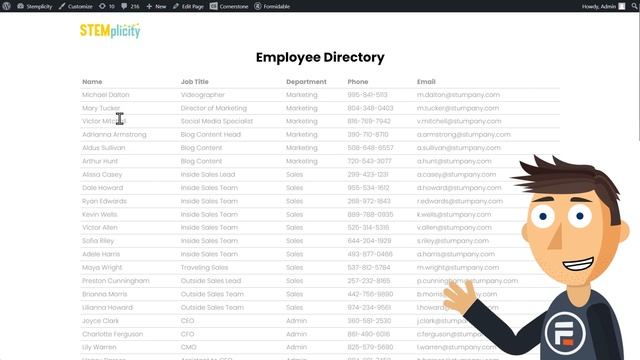Click the Phone column header
The width and height of the screenshot is (640, 360).
[x=358, y=82]
